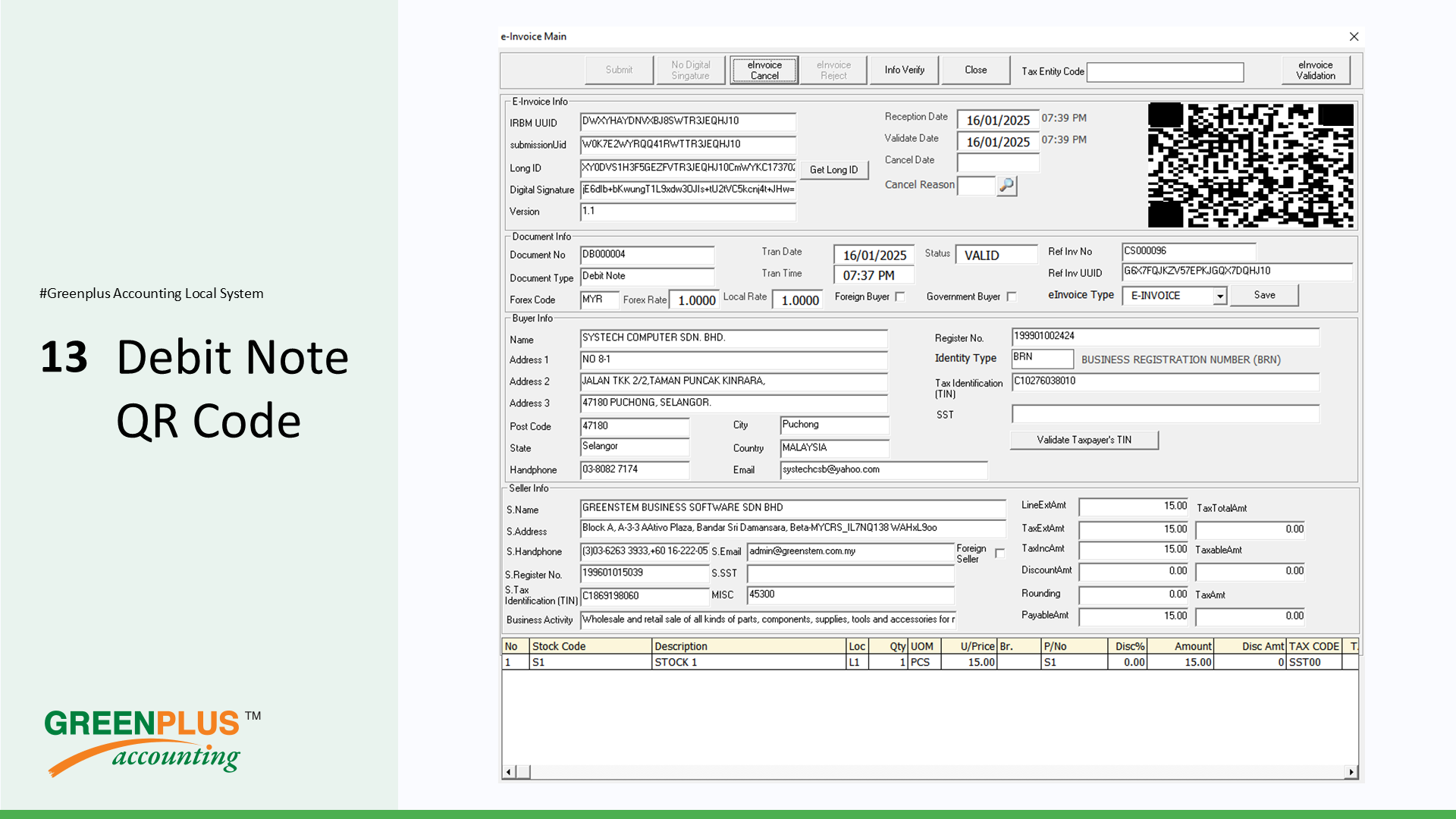This screenshot has height=819, width=1456.
Task: Click the LineExtAmt field
Action: pyautogui.click(x=1134, y=507)
